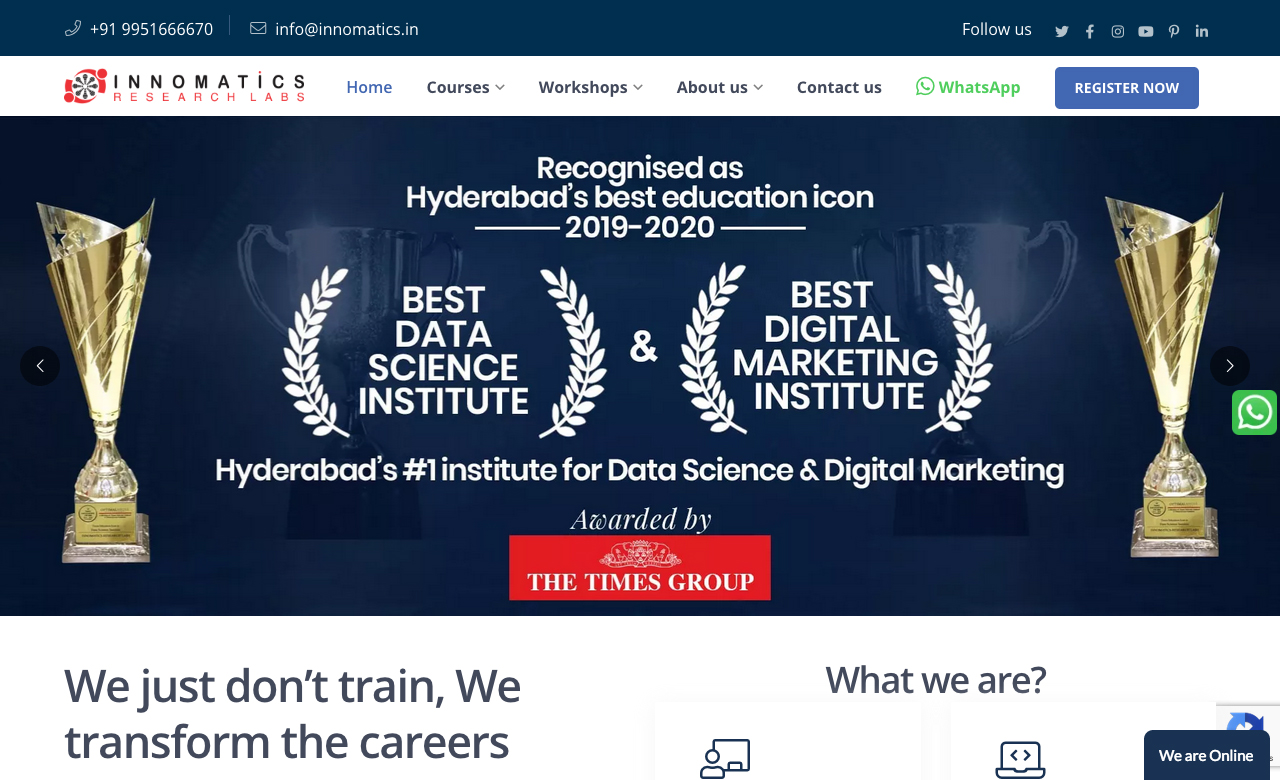Click the phone icon in top bar

coord(73,28)
